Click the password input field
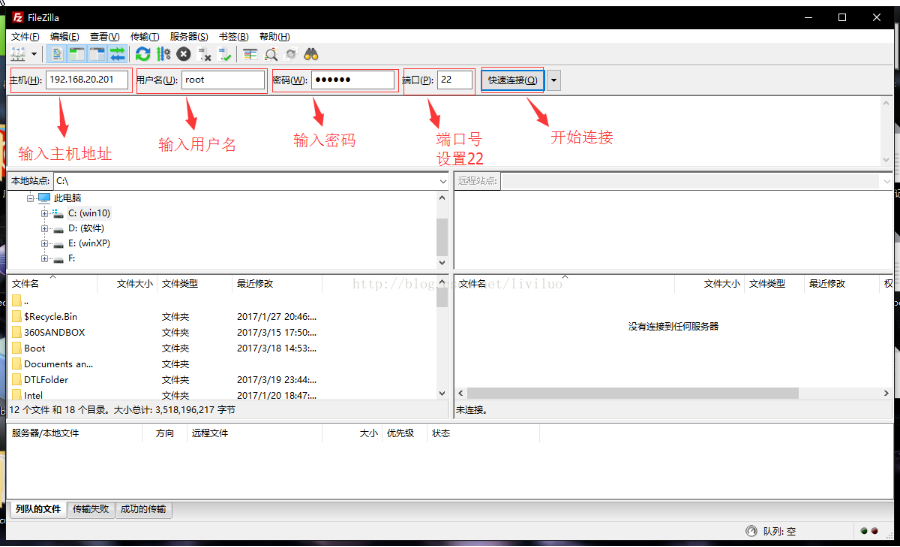Image resolution: width=900 pixels, height=547 pixels. tap(353, 80)
